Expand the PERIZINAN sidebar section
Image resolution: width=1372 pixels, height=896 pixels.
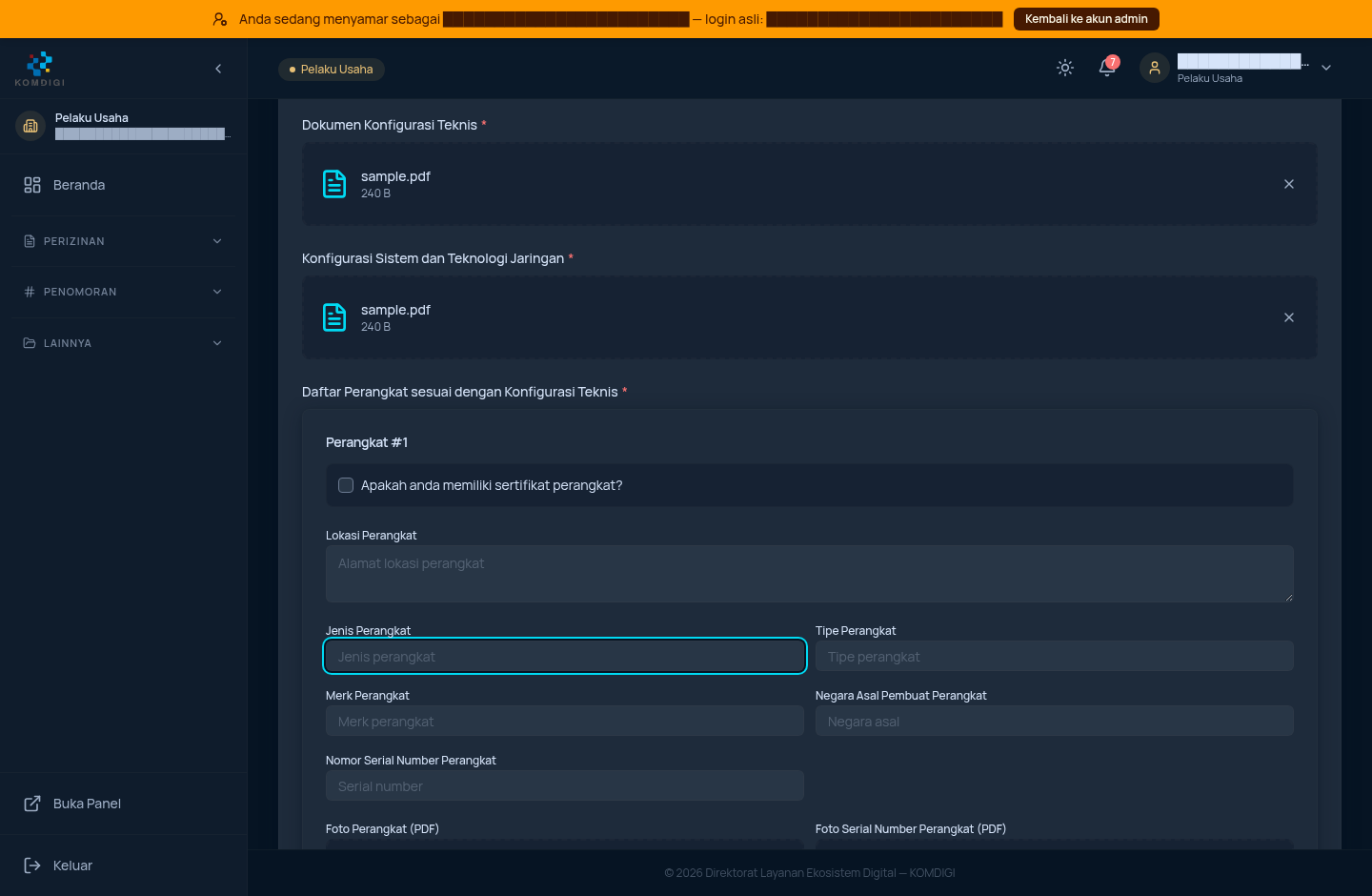[123, 241]
